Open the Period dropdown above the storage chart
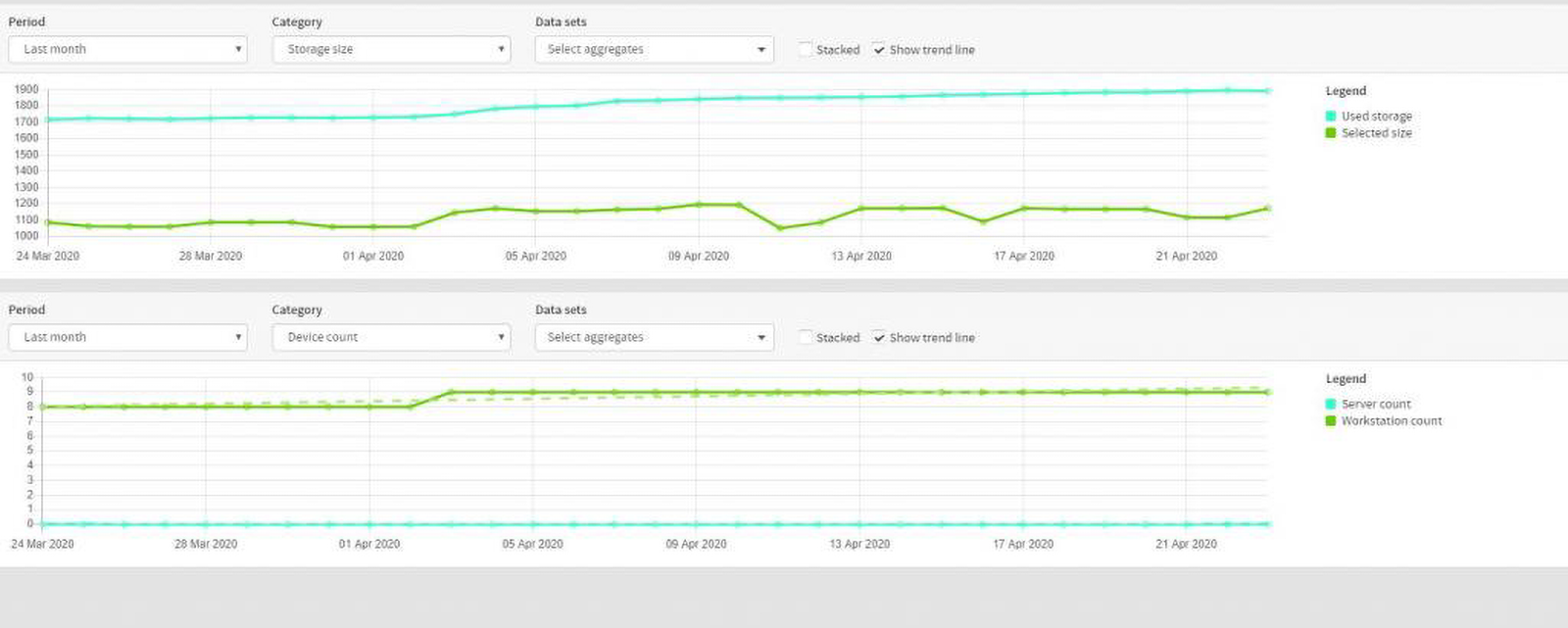 127,49
